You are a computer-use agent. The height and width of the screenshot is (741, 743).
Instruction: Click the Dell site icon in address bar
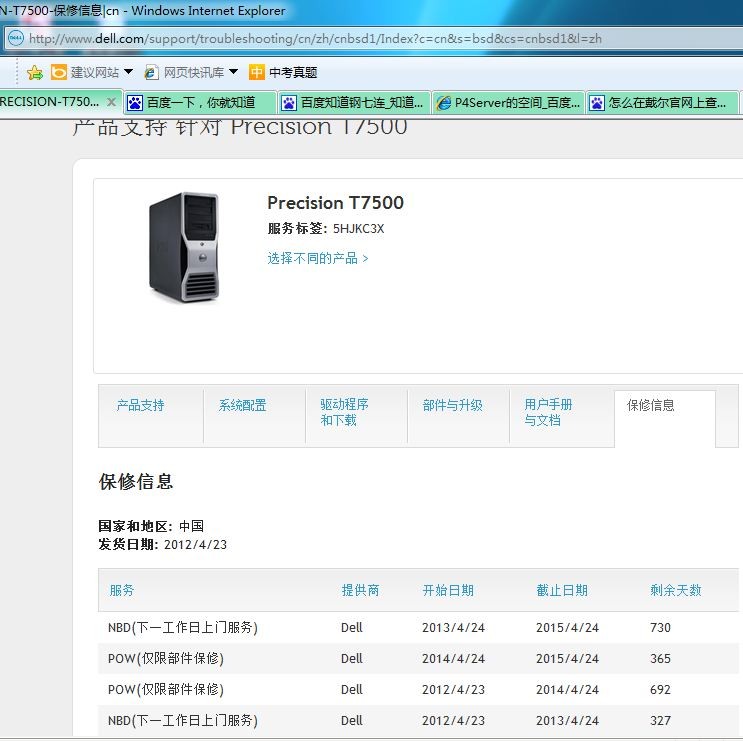pos(16,38)
